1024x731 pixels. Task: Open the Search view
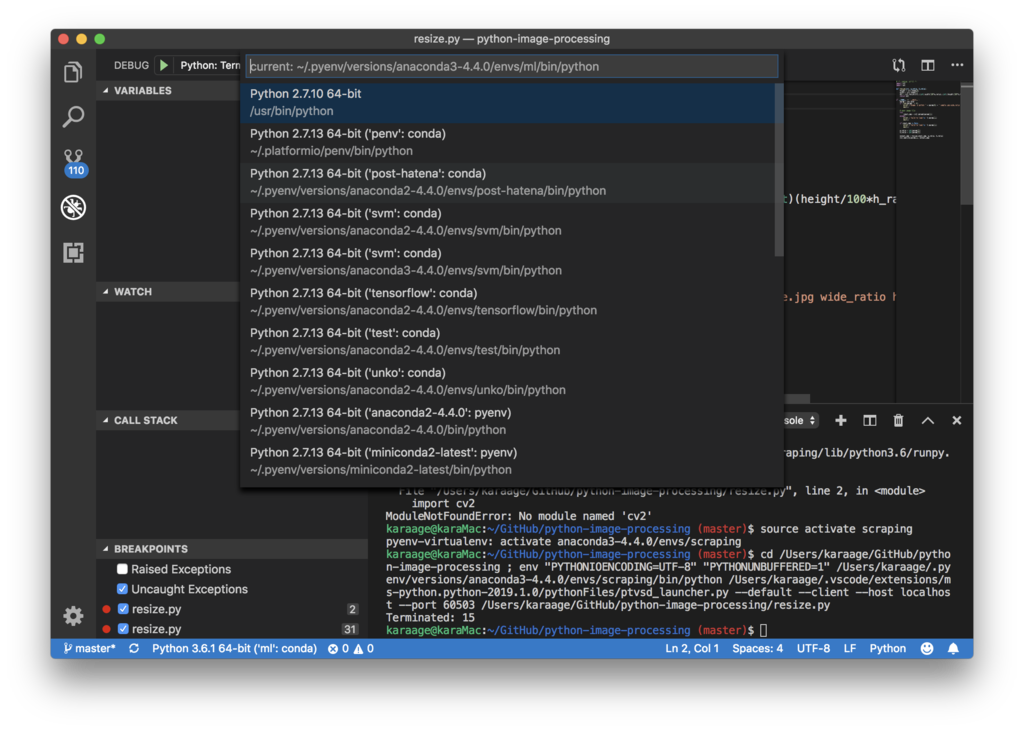point(73,117)
